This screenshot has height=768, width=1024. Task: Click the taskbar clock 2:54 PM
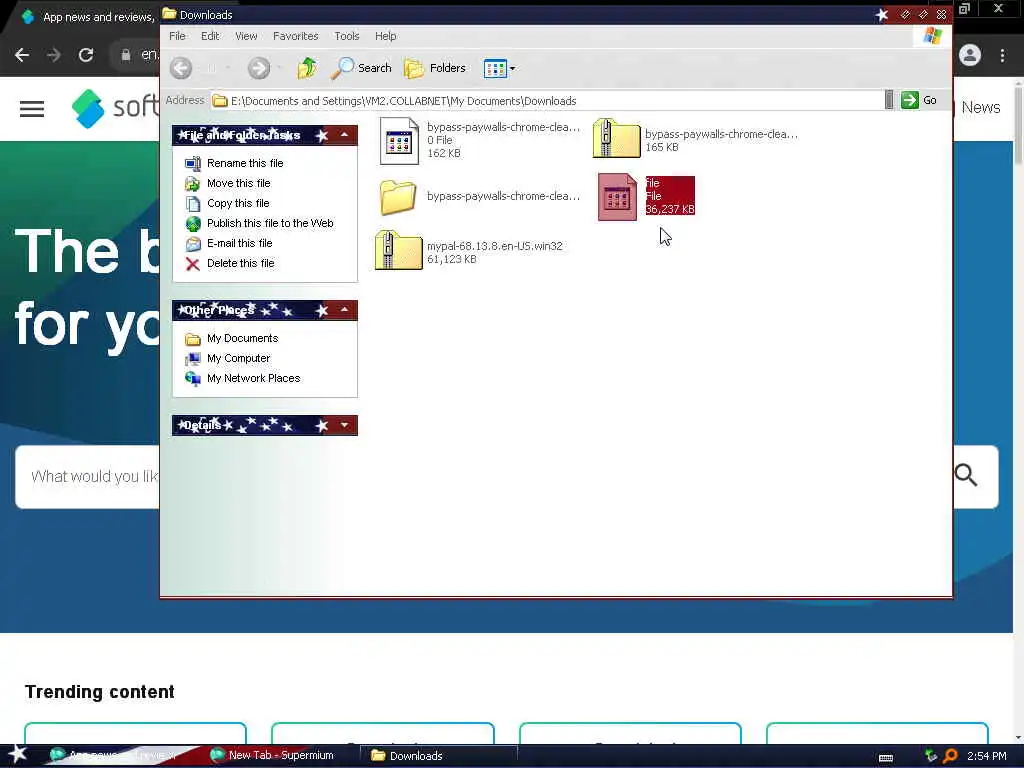tap(986, 756)
